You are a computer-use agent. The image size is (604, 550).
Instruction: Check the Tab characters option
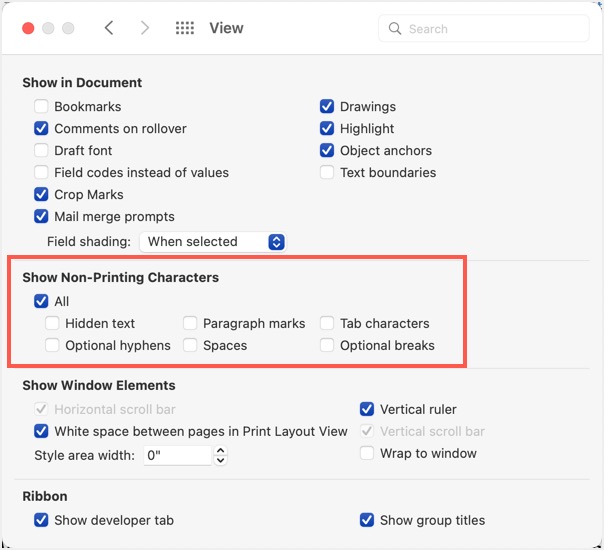(327, 324)
